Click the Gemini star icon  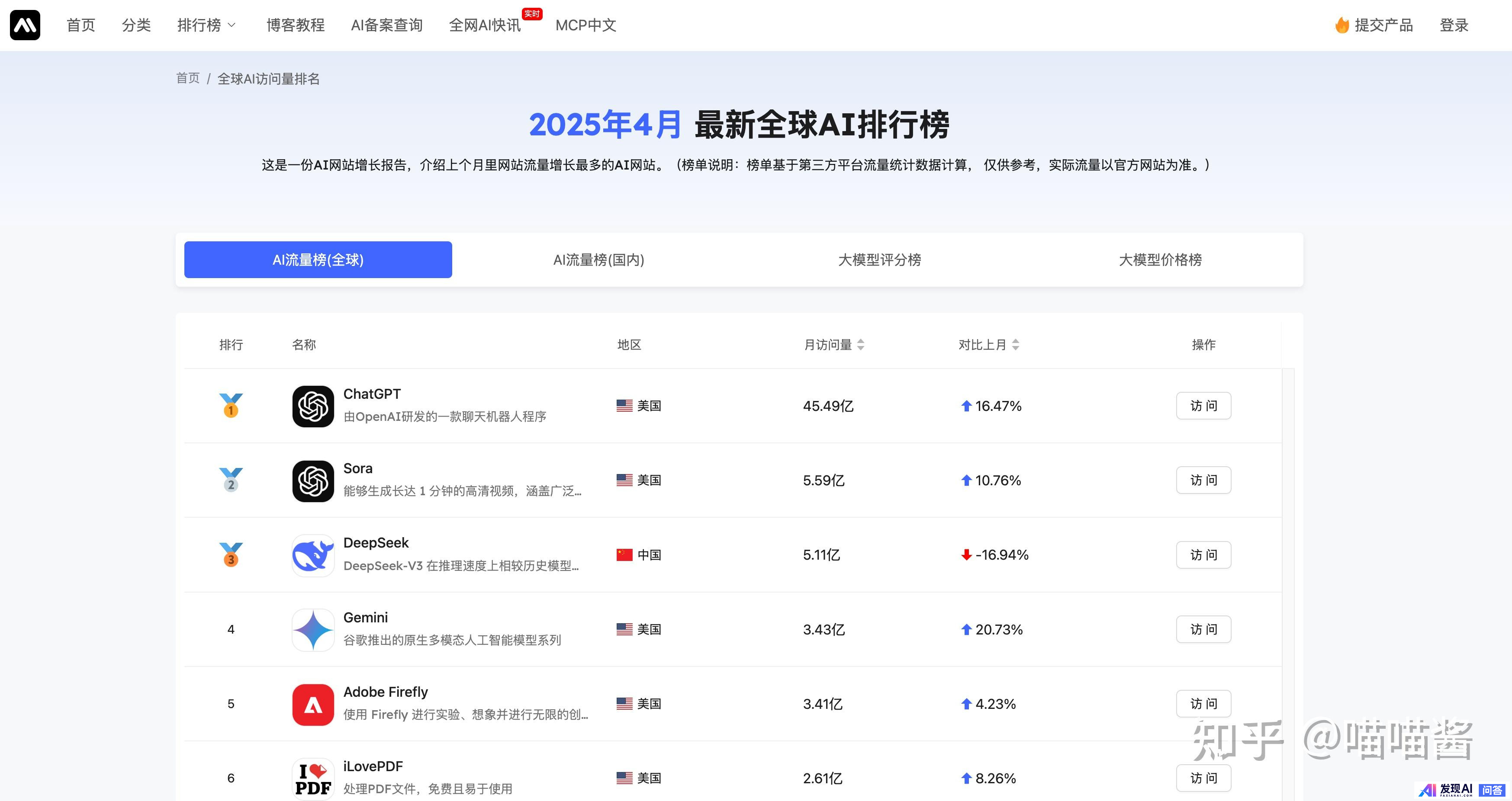pyautogui.click(x=313, y=630)
